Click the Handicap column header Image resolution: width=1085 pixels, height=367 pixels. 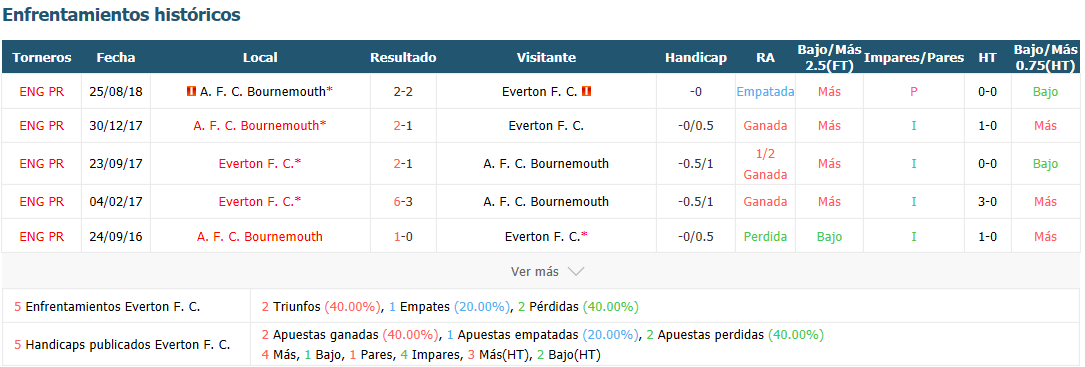(x=695, y=57)
